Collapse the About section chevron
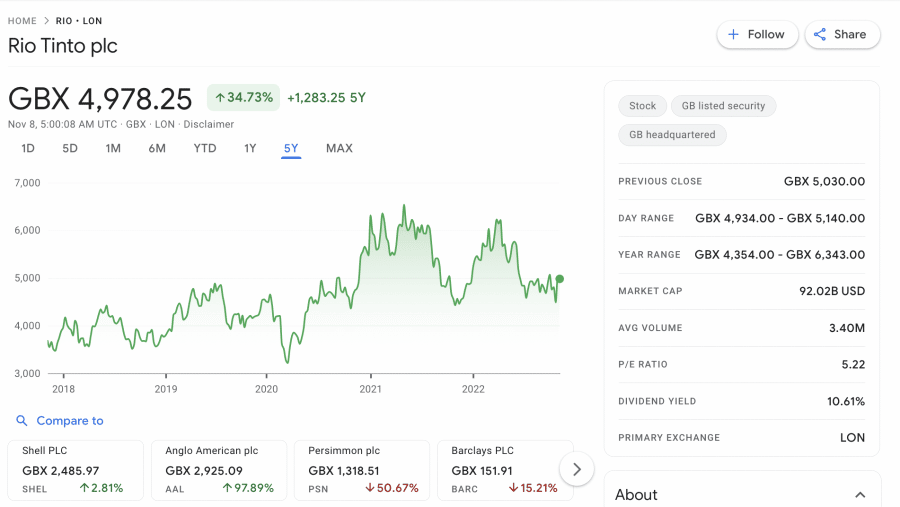The height and width of the screenshot is (507, 900). click(x=859, y=495)
